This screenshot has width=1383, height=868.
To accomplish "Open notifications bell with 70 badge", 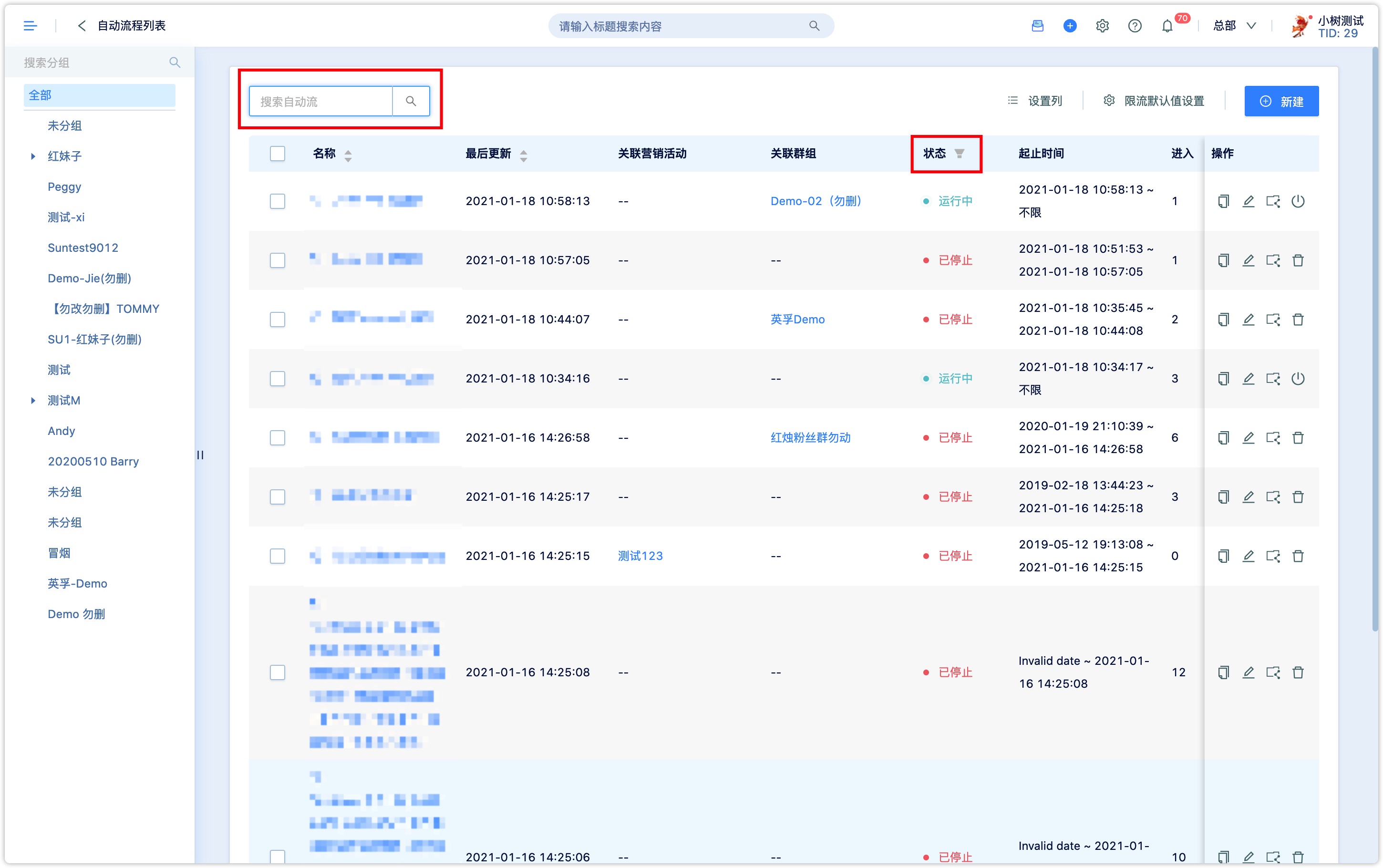I will click(x=1167, y=26).
